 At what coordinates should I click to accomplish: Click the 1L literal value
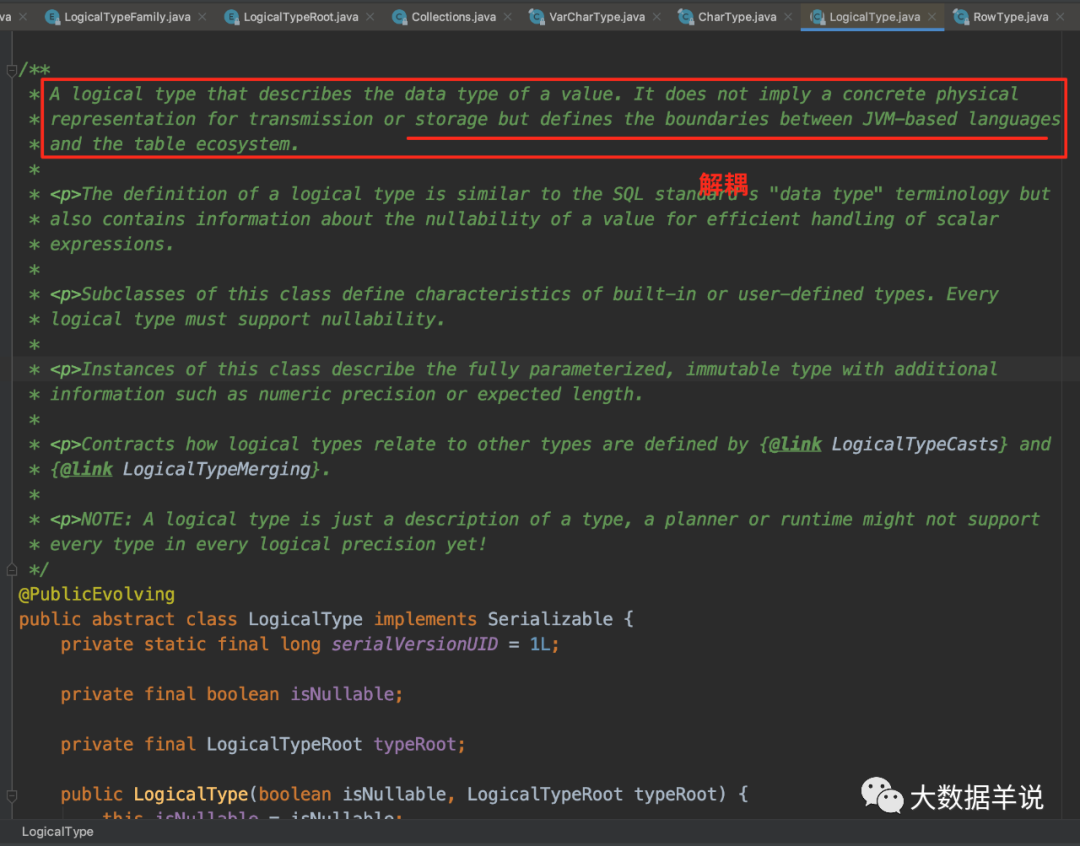(x=539, y=644)
